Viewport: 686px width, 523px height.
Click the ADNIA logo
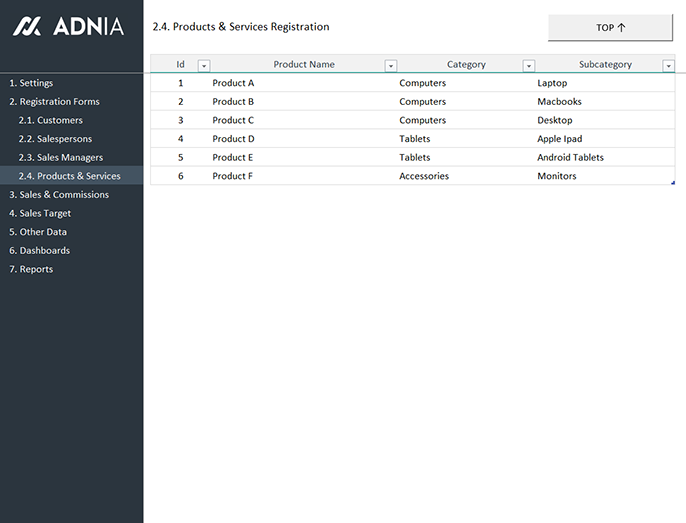click(68, 27)
